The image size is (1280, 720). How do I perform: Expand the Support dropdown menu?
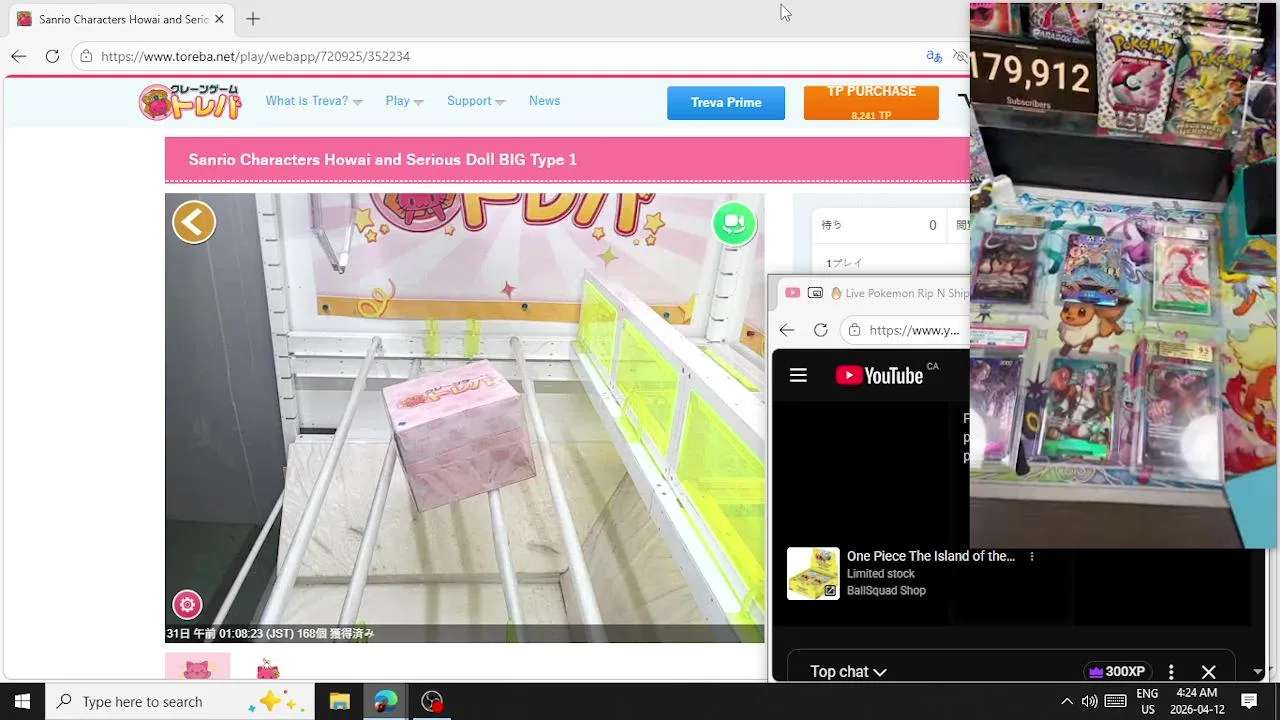(476, 101)
